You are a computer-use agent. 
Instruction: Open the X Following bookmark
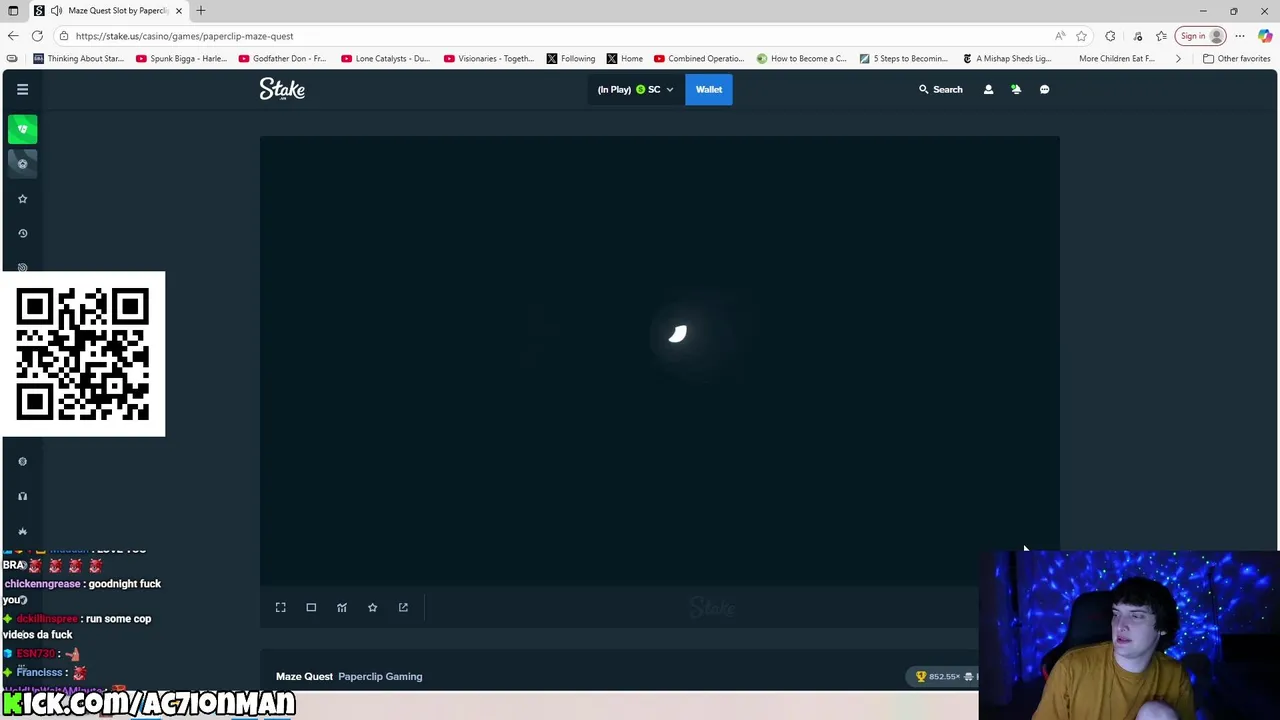point(571,58)
